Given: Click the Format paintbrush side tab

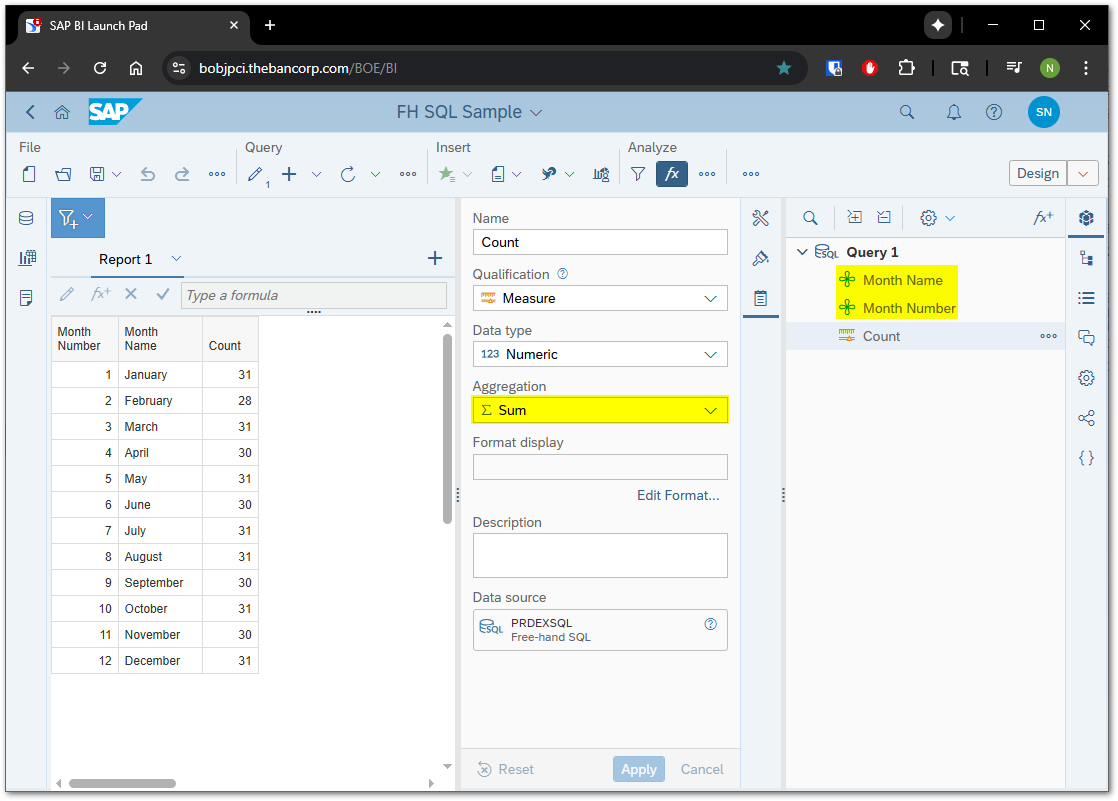Looking at the screenshot, I should 760,258.
